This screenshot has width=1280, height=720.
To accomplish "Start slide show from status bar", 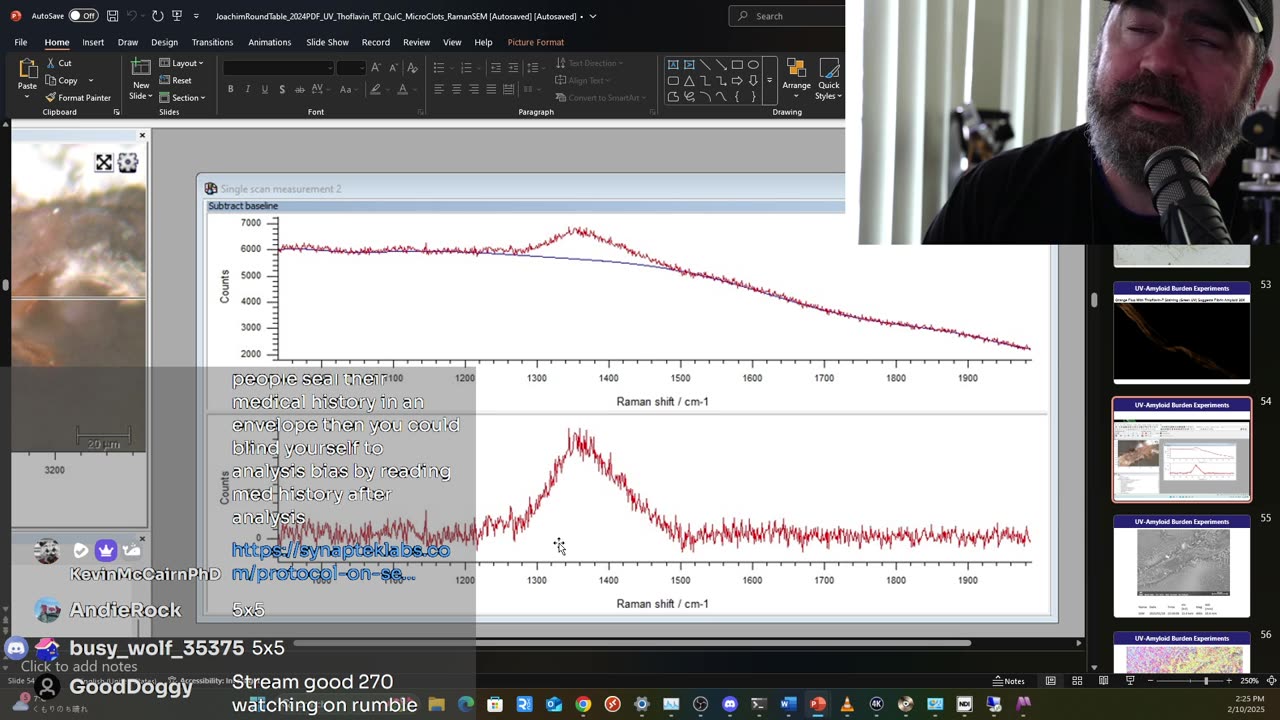I will 1130,681.
